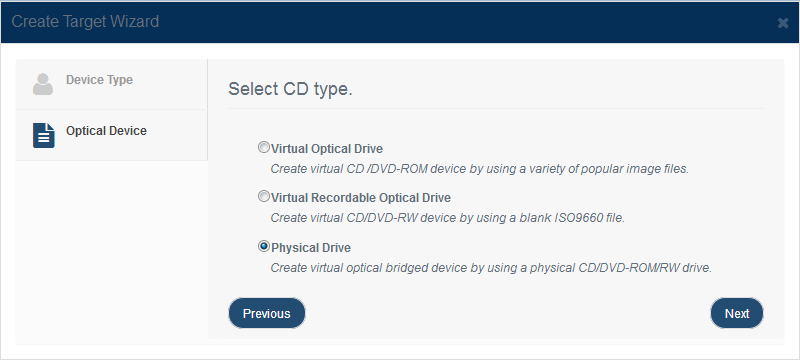Close the Create Target Wizard dialog

[783, 23]
